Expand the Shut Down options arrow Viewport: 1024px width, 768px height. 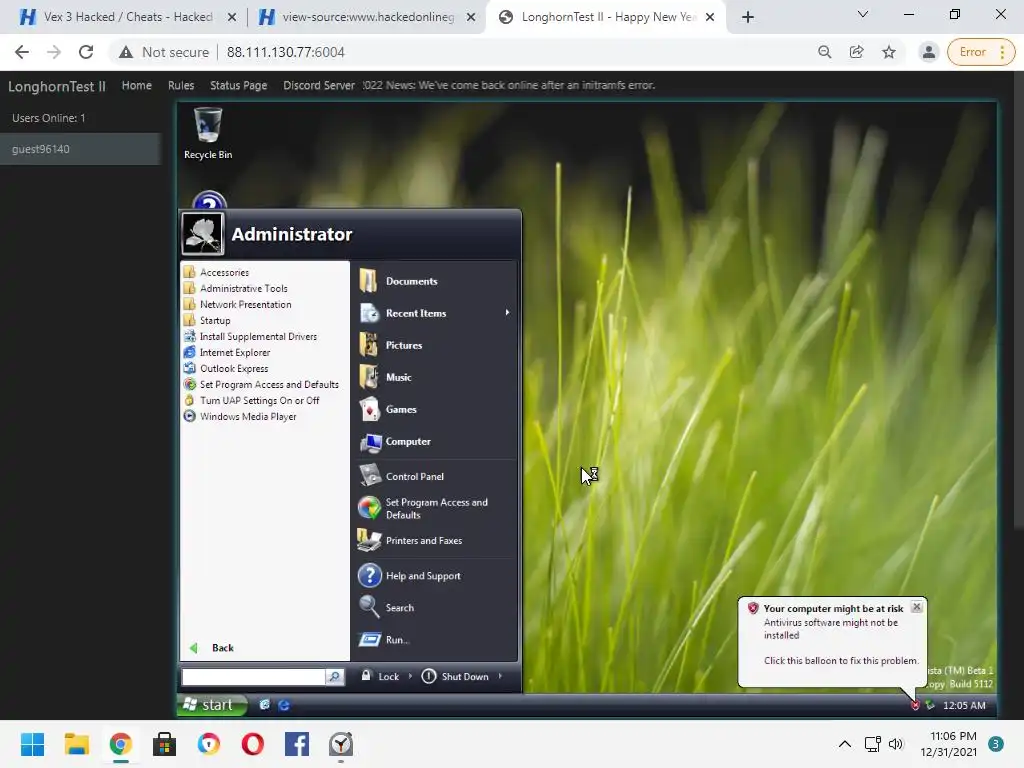[500, 677]
